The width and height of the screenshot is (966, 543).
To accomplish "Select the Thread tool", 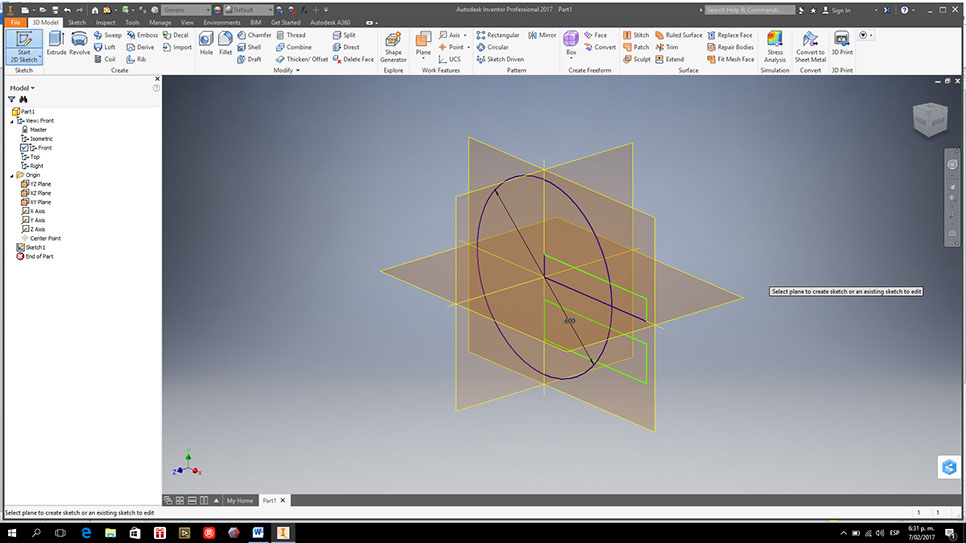I will tap(291, 35).
